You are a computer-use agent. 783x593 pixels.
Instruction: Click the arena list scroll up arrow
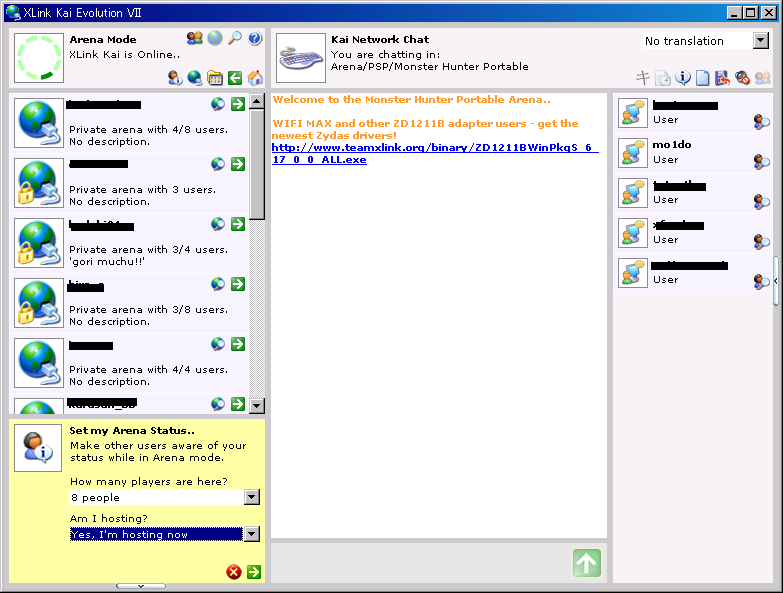257,101
